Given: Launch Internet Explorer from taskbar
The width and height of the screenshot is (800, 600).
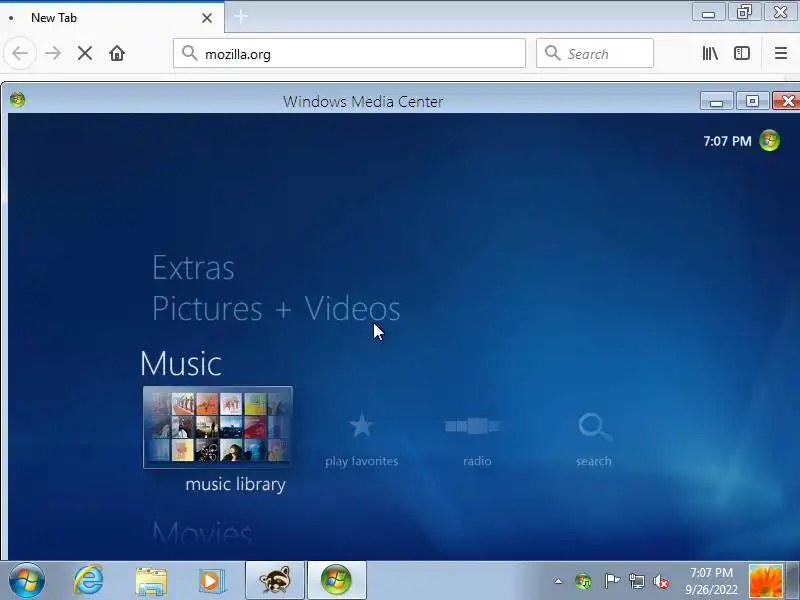Looking at the screenshot, I should point(88,580).
